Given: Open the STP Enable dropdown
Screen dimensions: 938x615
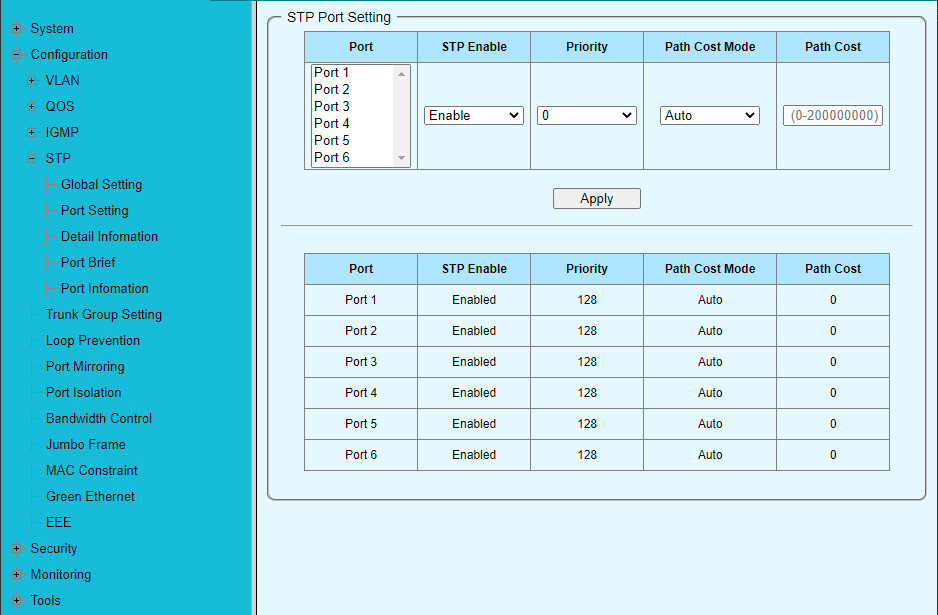Looking at the screenshot, I should (x=474, y=116).
